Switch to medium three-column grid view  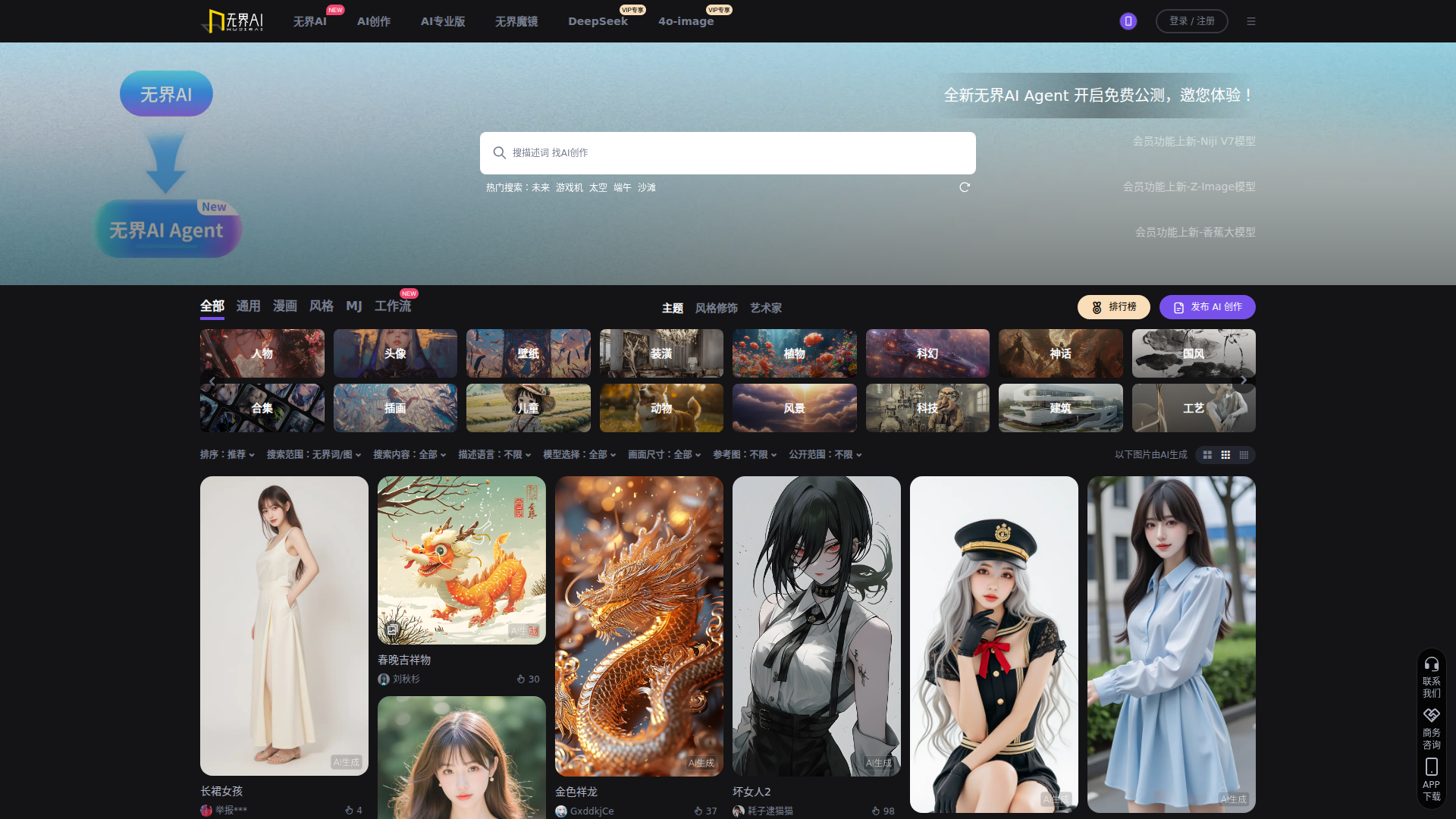pos(1225,455)
